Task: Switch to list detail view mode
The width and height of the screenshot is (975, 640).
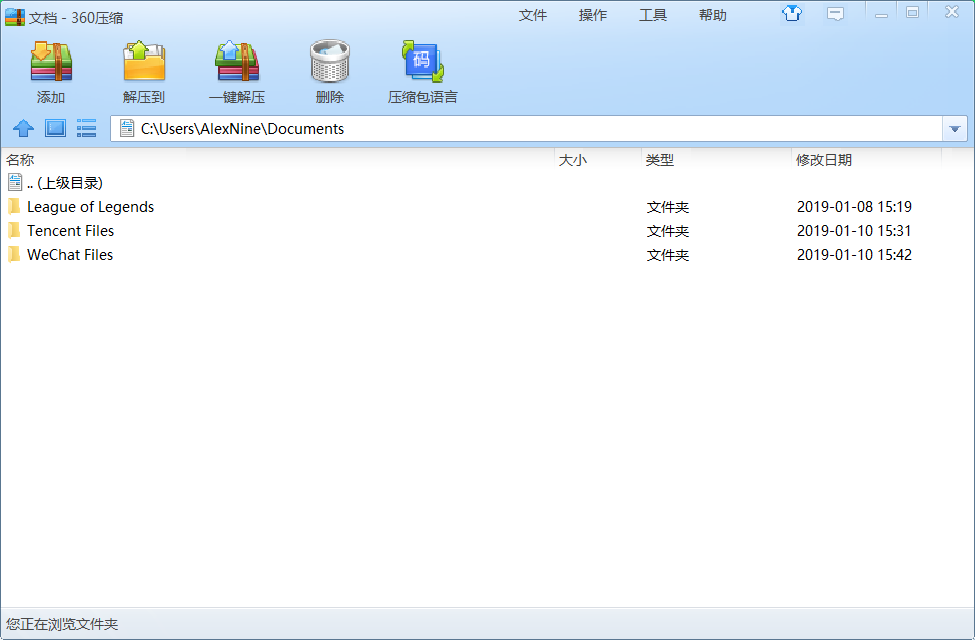Action: [x=86, y=128]
